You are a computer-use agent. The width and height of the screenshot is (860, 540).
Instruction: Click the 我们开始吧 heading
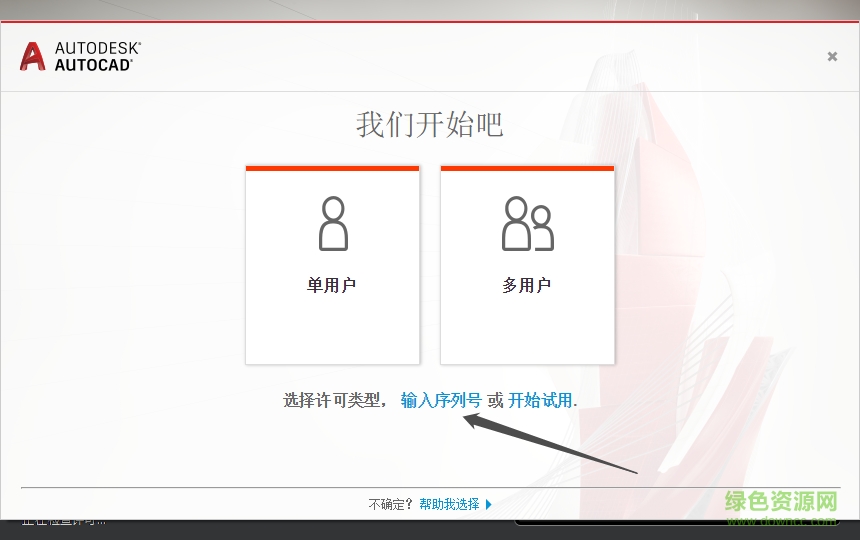point(430,125)
